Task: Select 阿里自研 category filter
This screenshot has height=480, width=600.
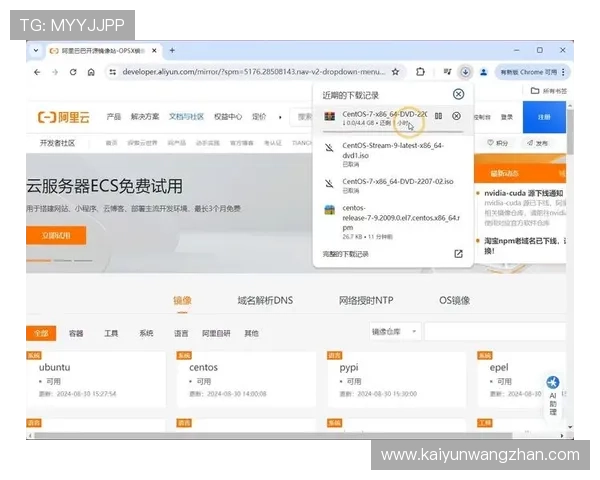Action: [216, 333]
